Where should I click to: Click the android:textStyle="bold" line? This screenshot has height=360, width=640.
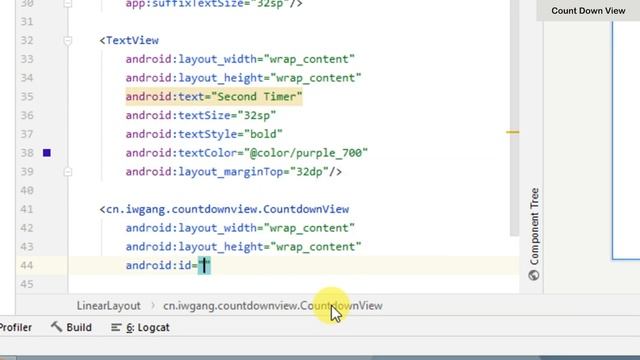pos(204,134)
